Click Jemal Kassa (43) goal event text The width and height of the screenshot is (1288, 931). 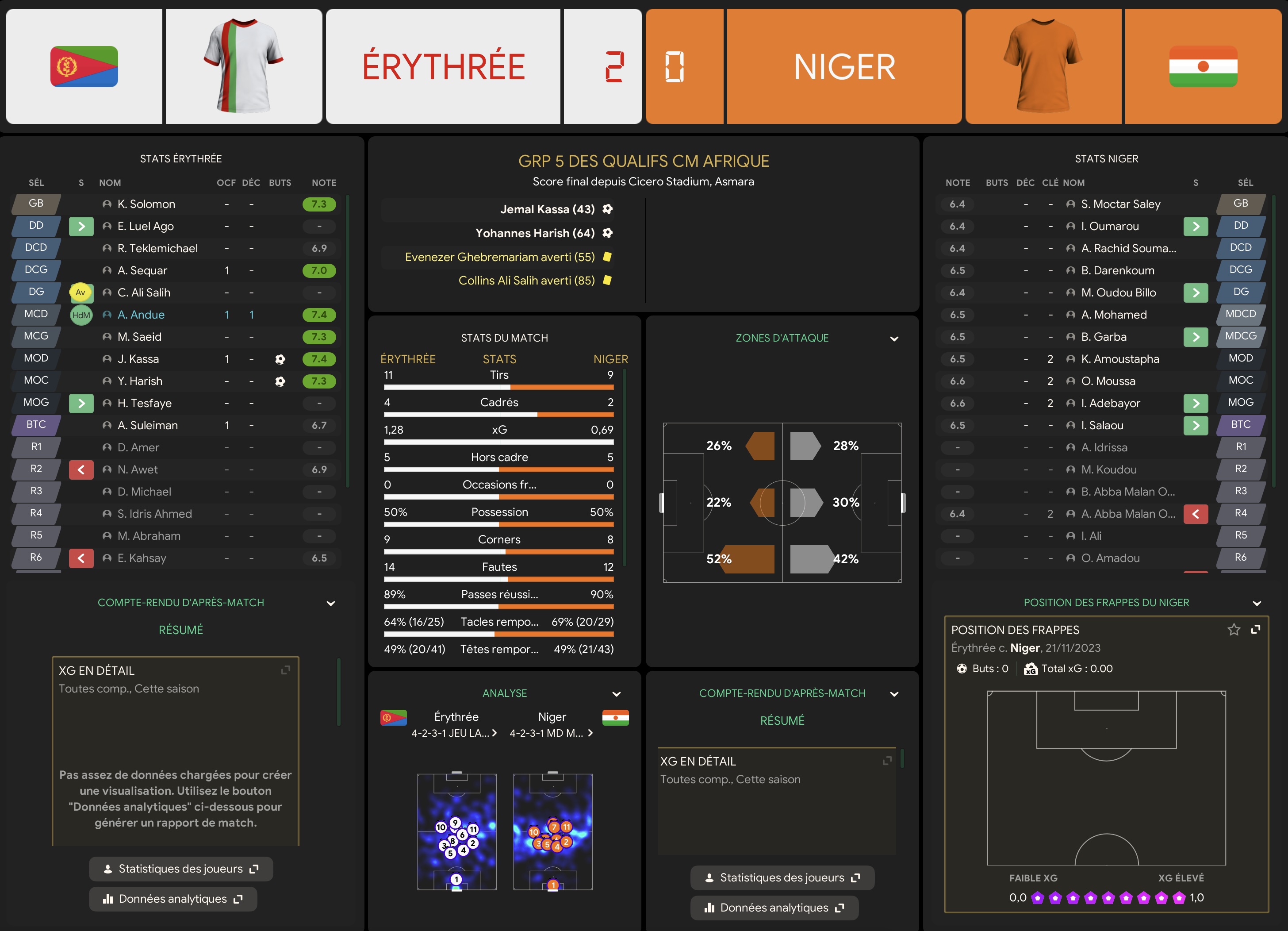coord(548,209)
